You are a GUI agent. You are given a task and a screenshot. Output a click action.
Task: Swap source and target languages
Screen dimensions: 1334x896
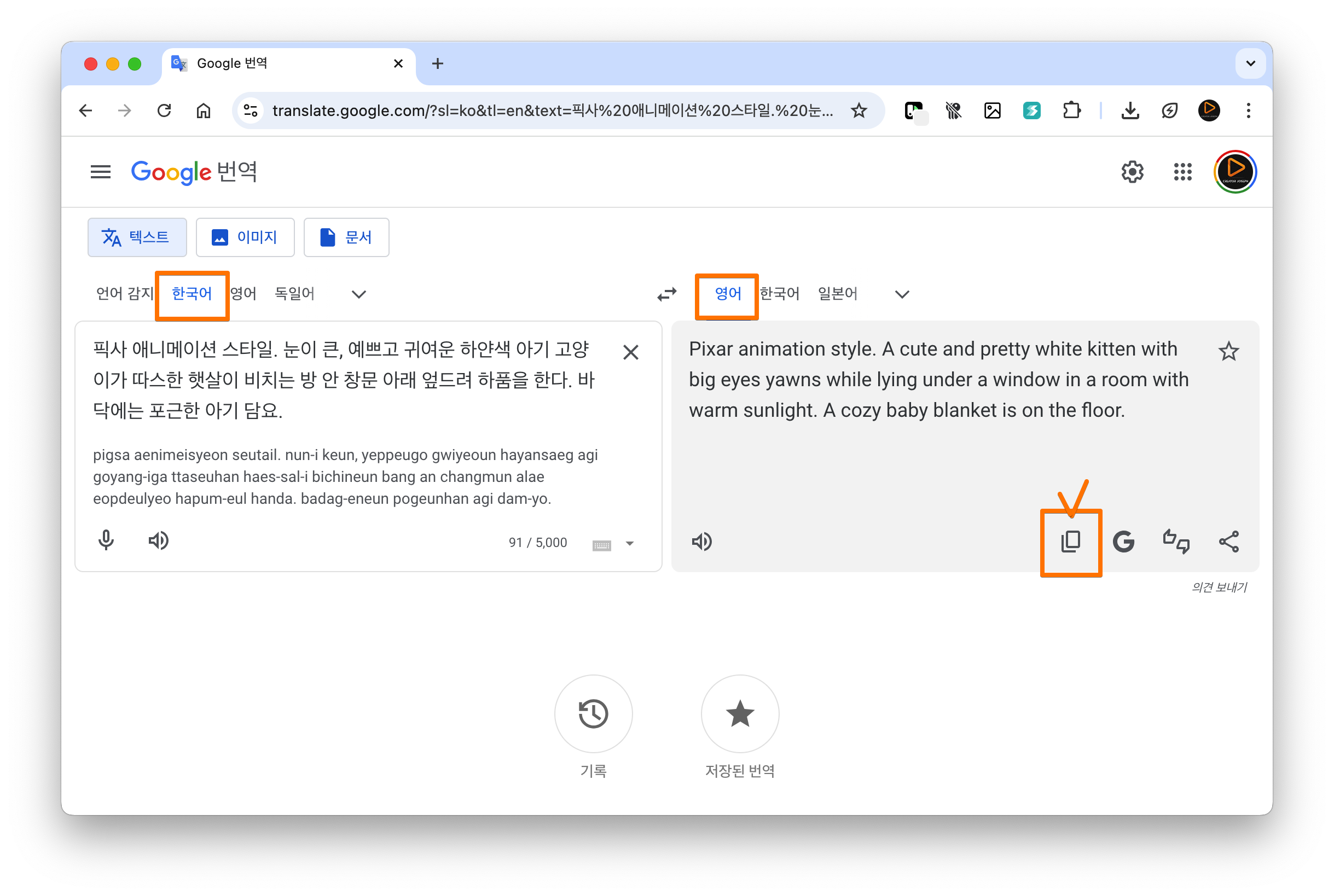666,294
